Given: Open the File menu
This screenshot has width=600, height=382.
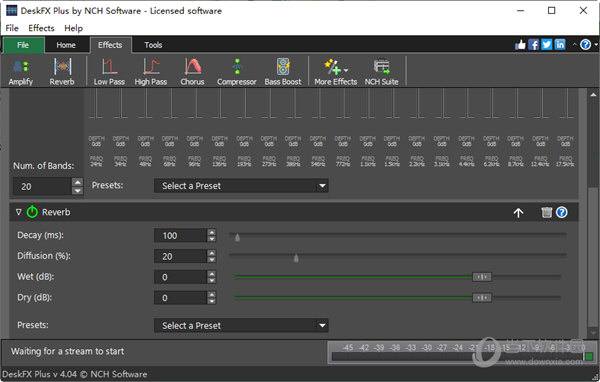Looking at the screenshot, I should point(12,28).
